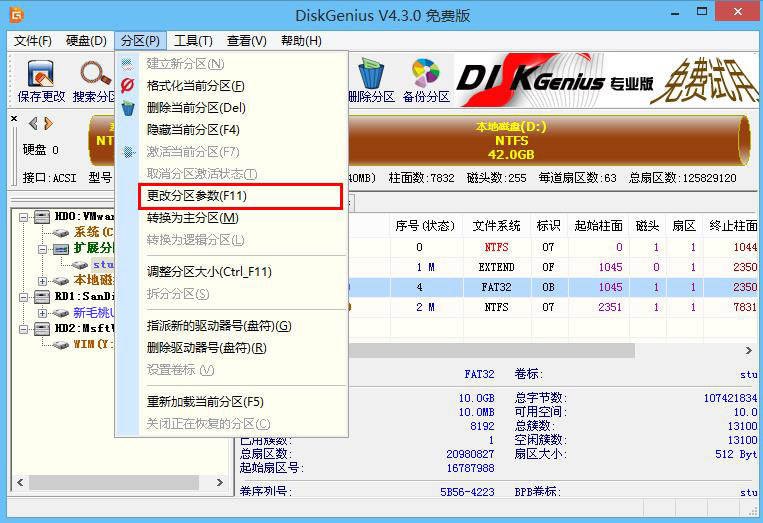This screenshot has height=523, width=763.
Task: Collapse the HD0 VMware tree node
Action: click(23, 217)
